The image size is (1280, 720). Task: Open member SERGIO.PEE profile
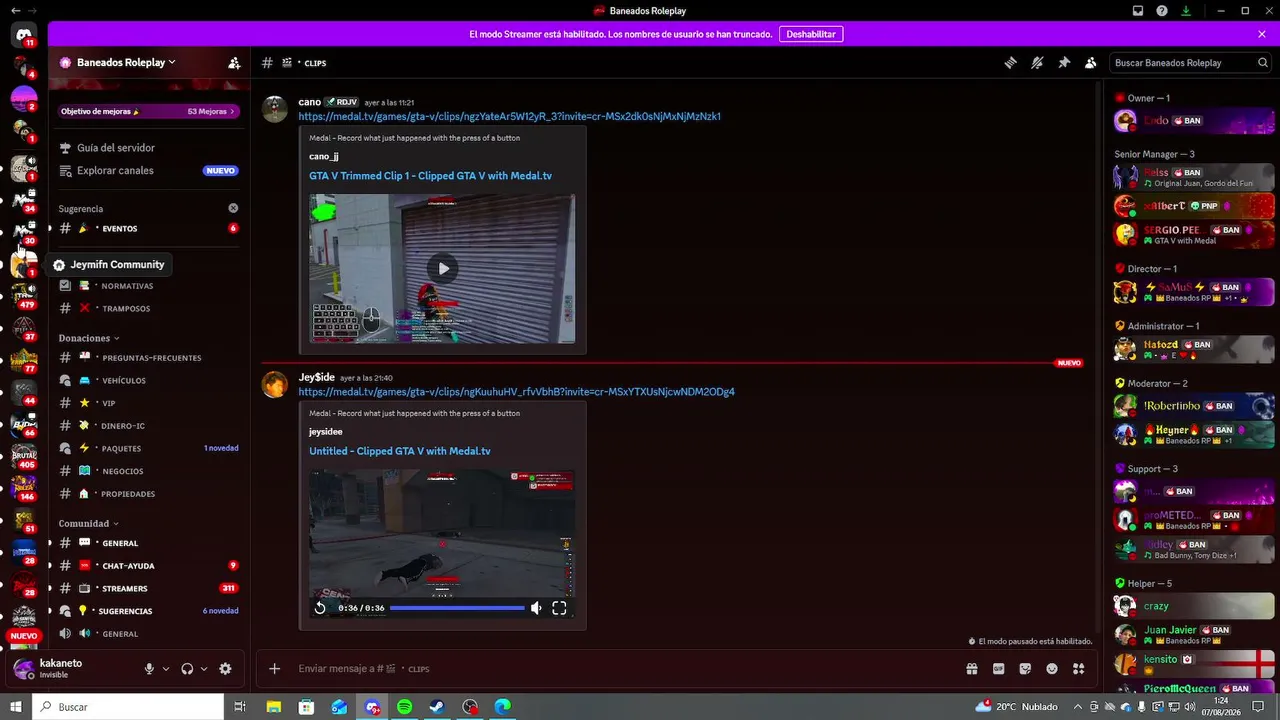coord(1194,235)
